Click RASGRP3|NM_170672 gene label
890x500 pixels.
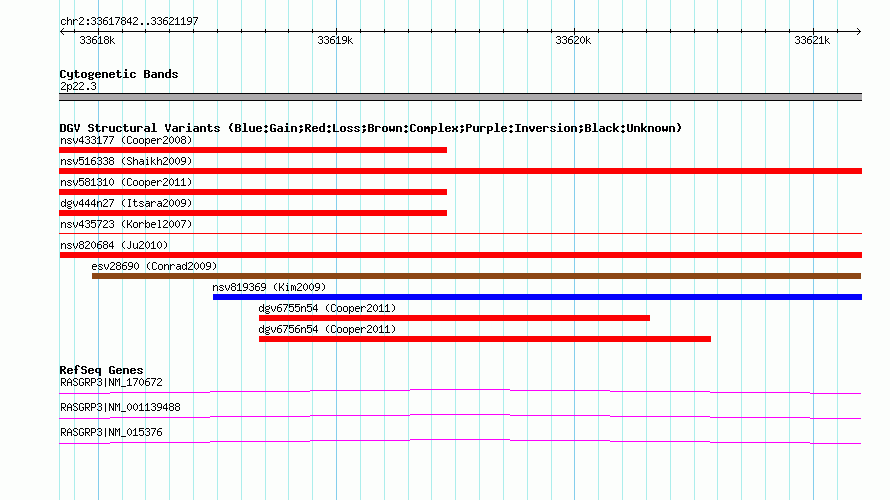pyautogui.click(x=111, y=383)
